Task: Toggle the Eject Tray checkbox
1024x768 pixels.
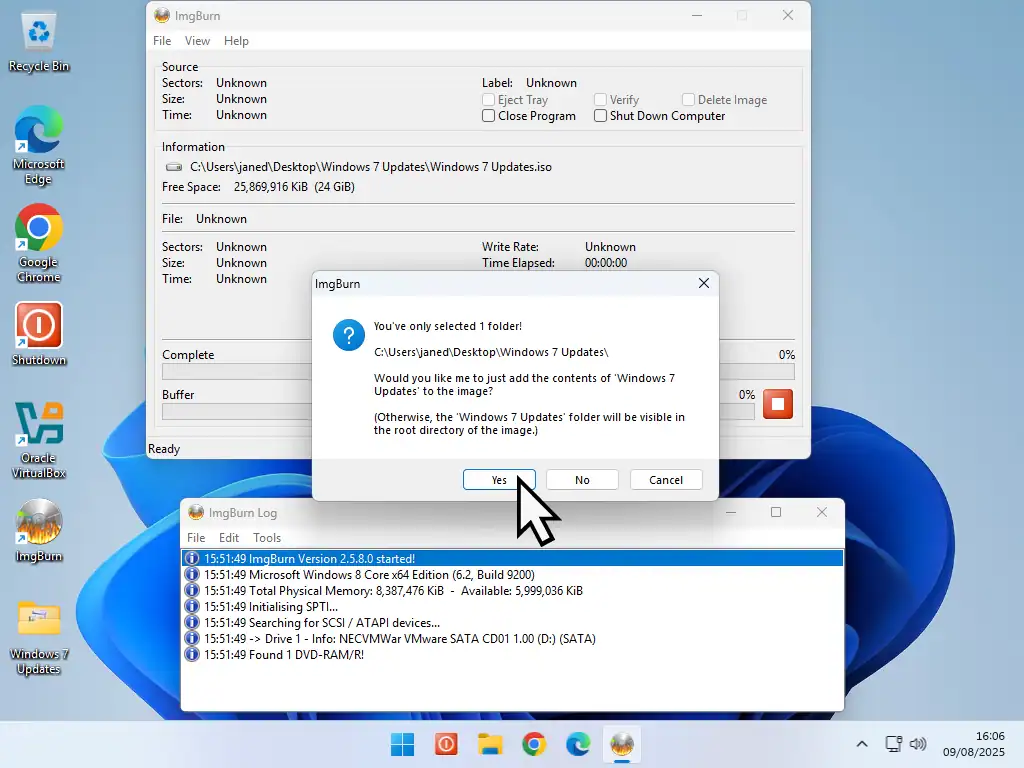Action: click(489, 100)
